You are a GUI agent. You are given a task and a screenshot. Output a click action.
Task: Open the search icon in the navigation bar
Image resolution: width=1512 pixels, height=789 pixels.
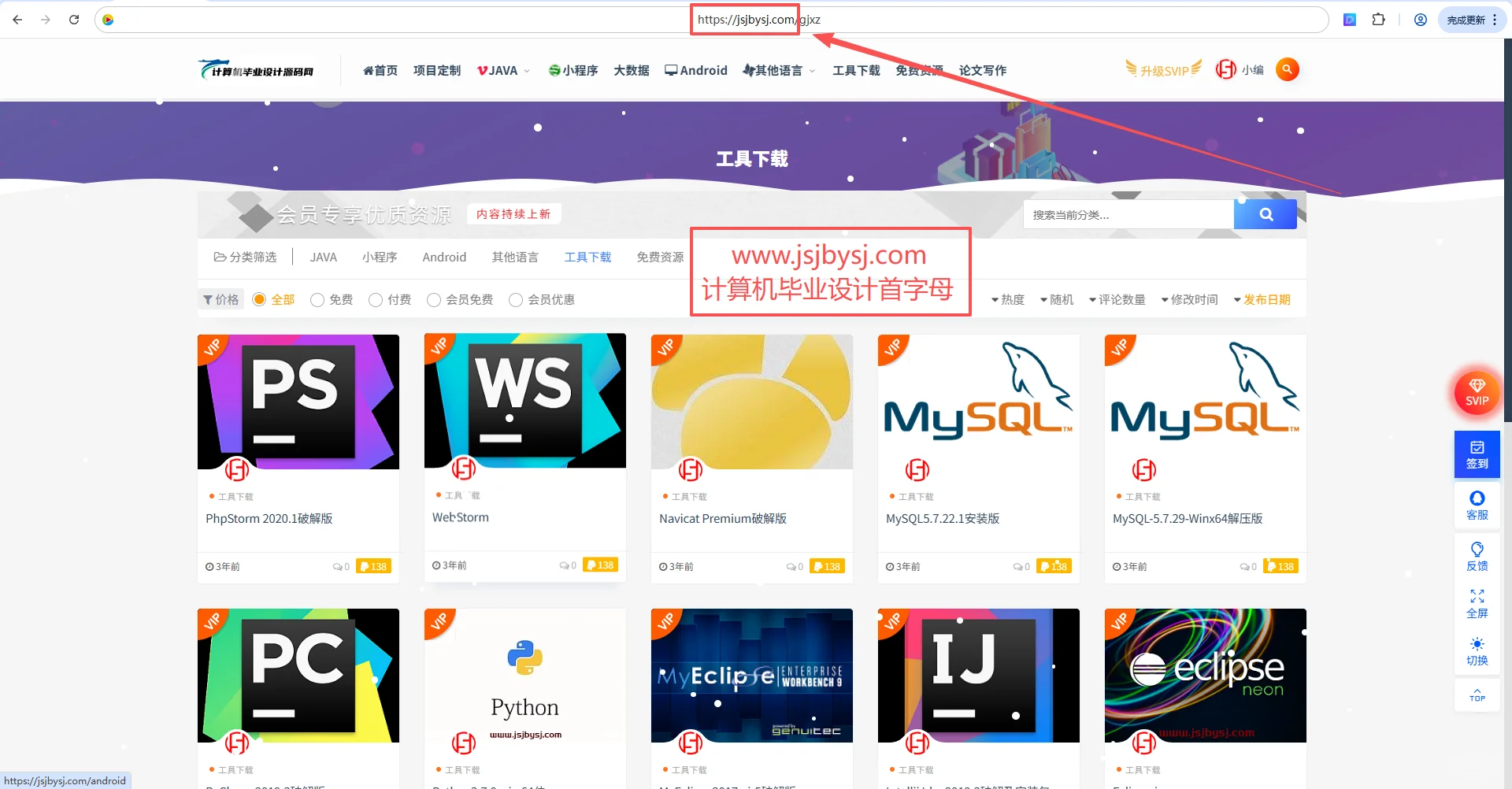[1287, 69]
